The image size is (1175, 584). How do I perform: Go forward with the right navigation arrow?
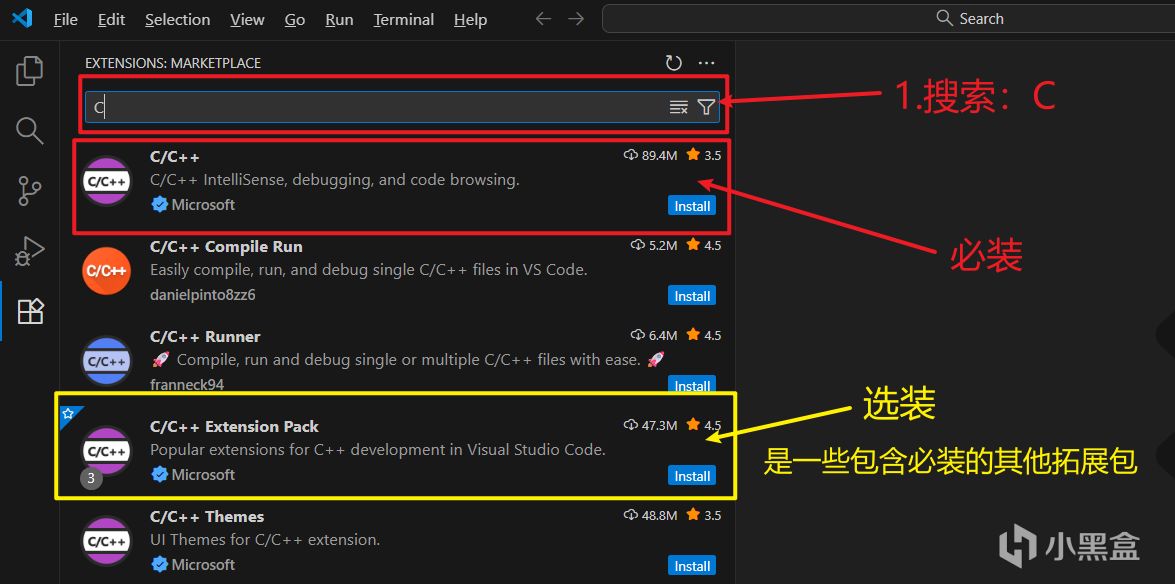tap(576, 19)
